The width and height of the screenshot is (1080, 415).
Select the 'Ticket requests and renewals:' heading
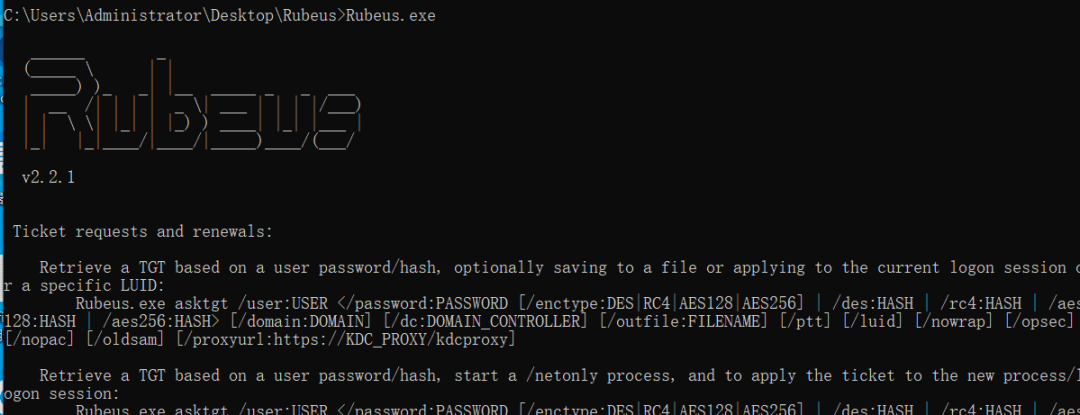[143, 231]
